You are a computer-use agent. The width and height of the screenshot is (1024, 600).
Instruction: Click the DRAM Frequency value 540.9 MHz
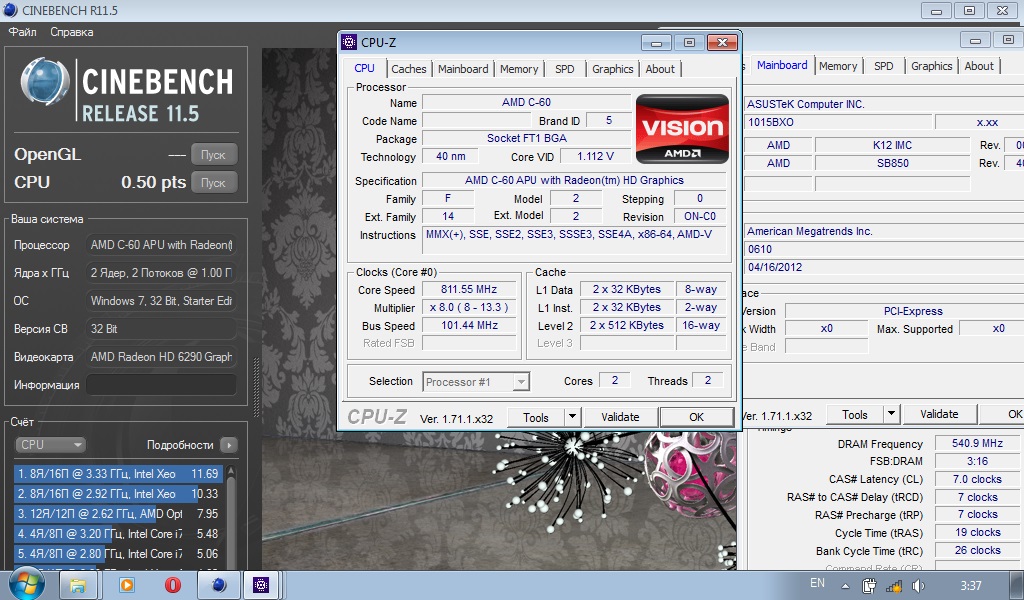978,443
